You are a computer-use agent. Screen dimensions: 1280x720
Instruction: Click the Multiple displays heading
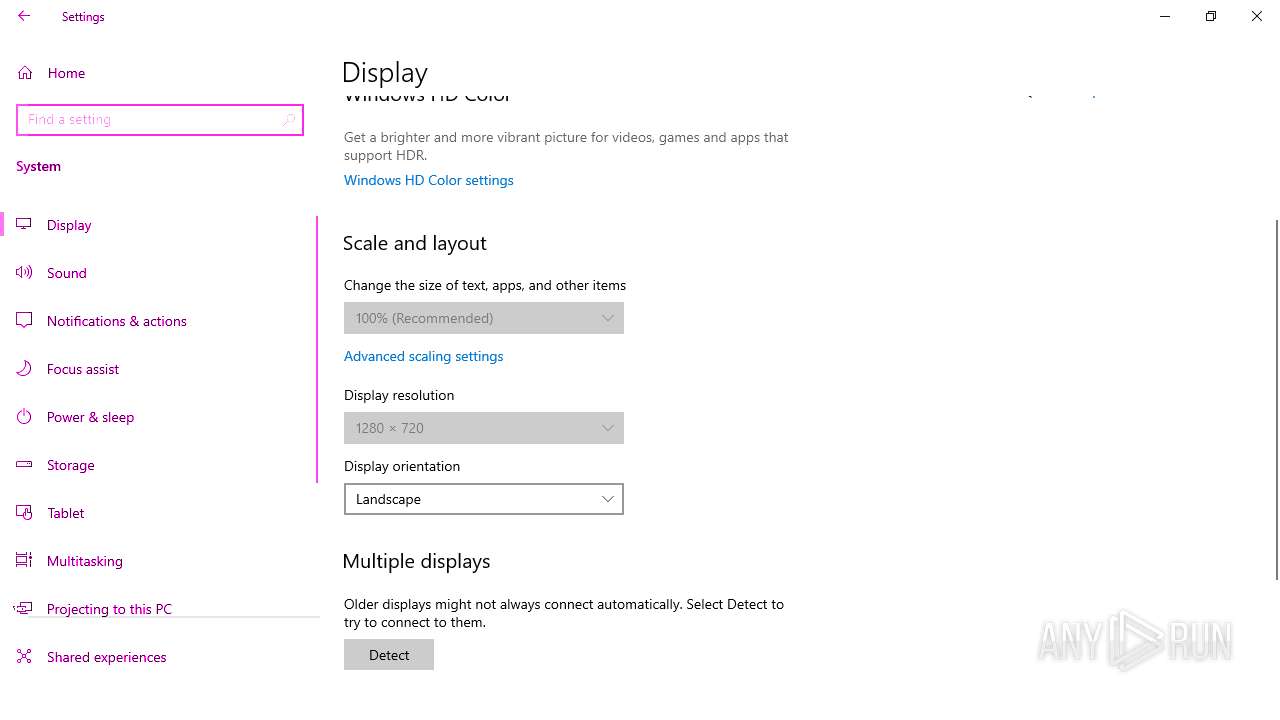pyautogui.click(x=416, y=561)
